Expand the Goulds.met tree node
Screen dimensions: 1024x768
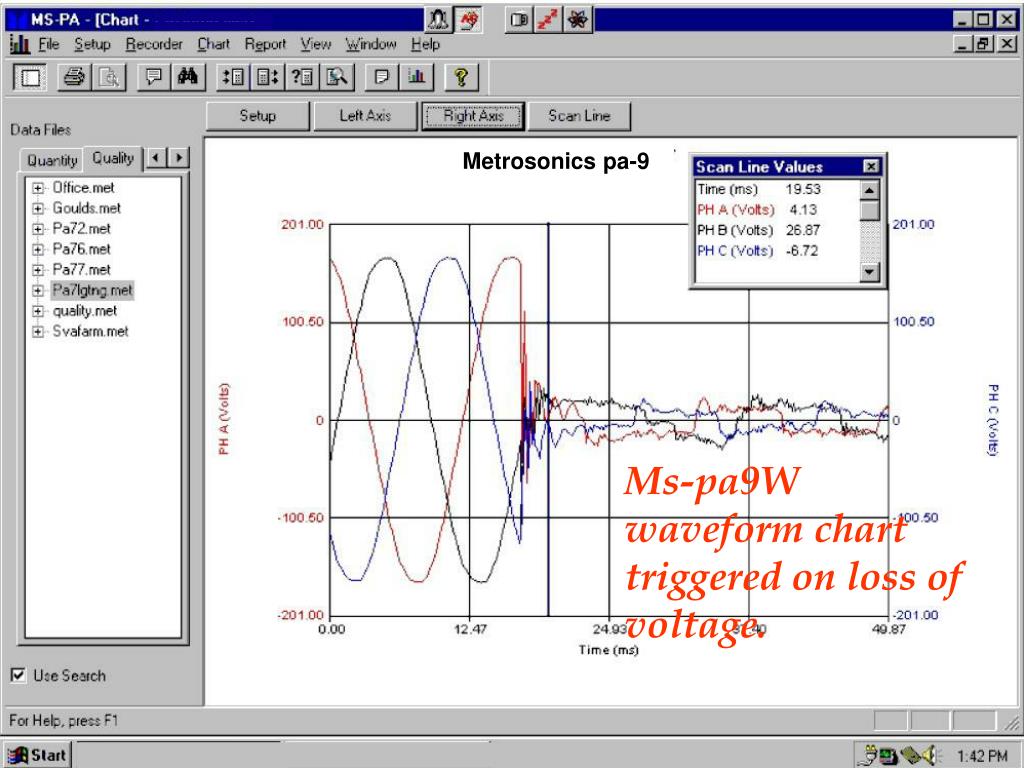(38, 209)
